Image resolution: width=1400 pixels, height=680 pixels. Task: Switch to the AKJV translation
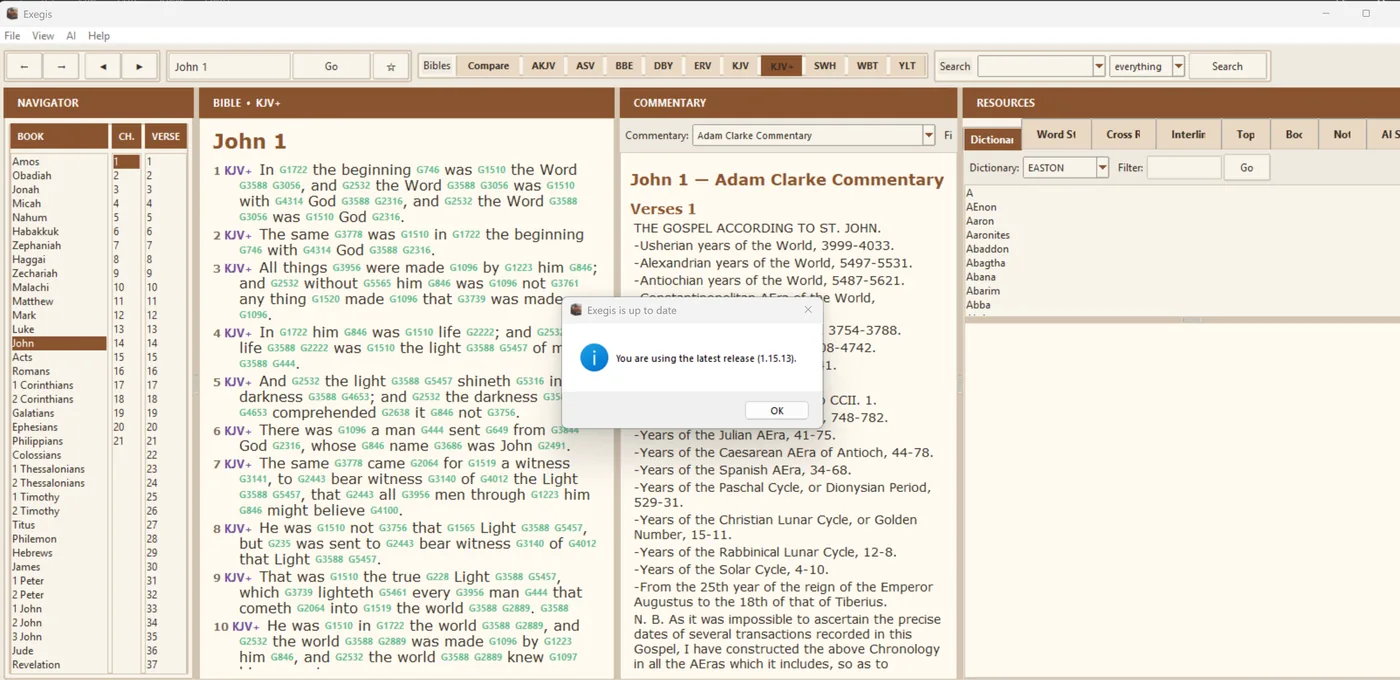tap(543, 66)
